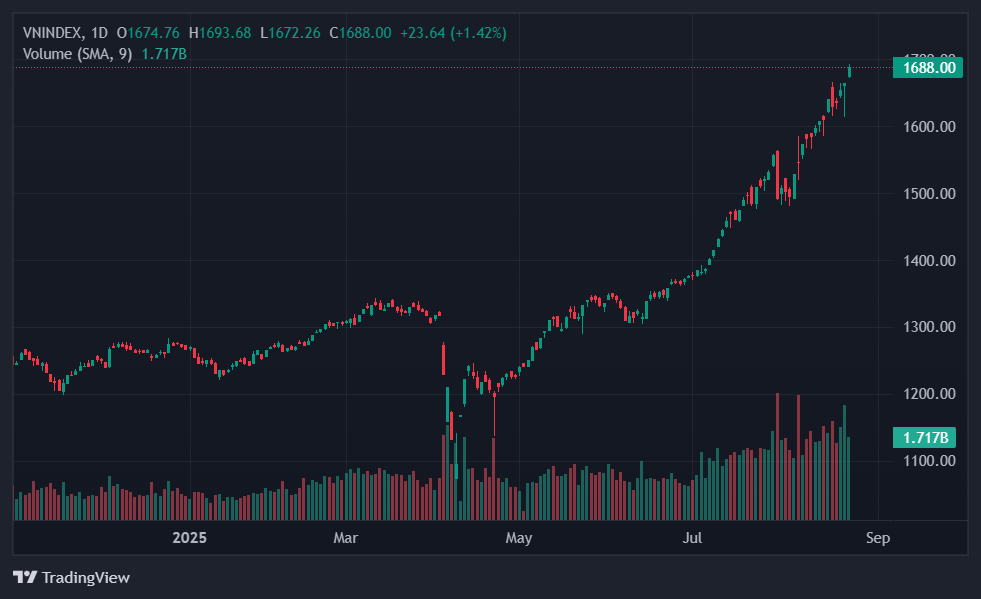Click the Volume (SMA, 9) indicator label
This screenshot has height=599, width=981.
(78, 54)
